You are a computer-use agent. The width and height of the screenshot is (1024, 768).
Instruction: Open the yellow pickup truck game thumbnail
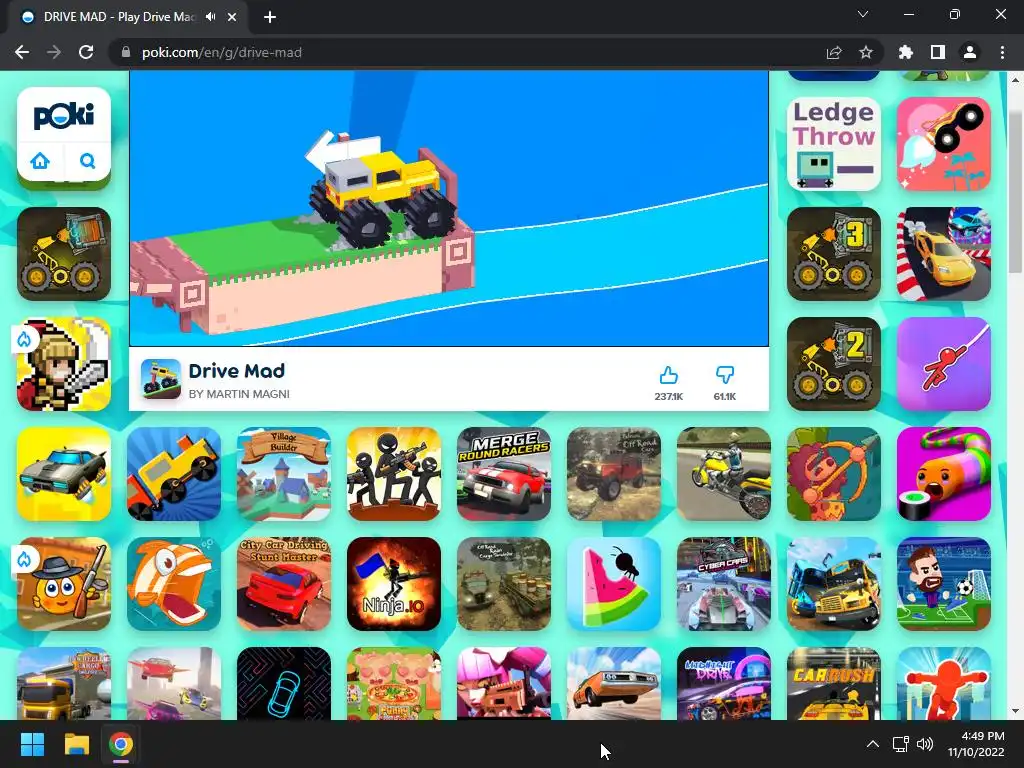(174, 474)
